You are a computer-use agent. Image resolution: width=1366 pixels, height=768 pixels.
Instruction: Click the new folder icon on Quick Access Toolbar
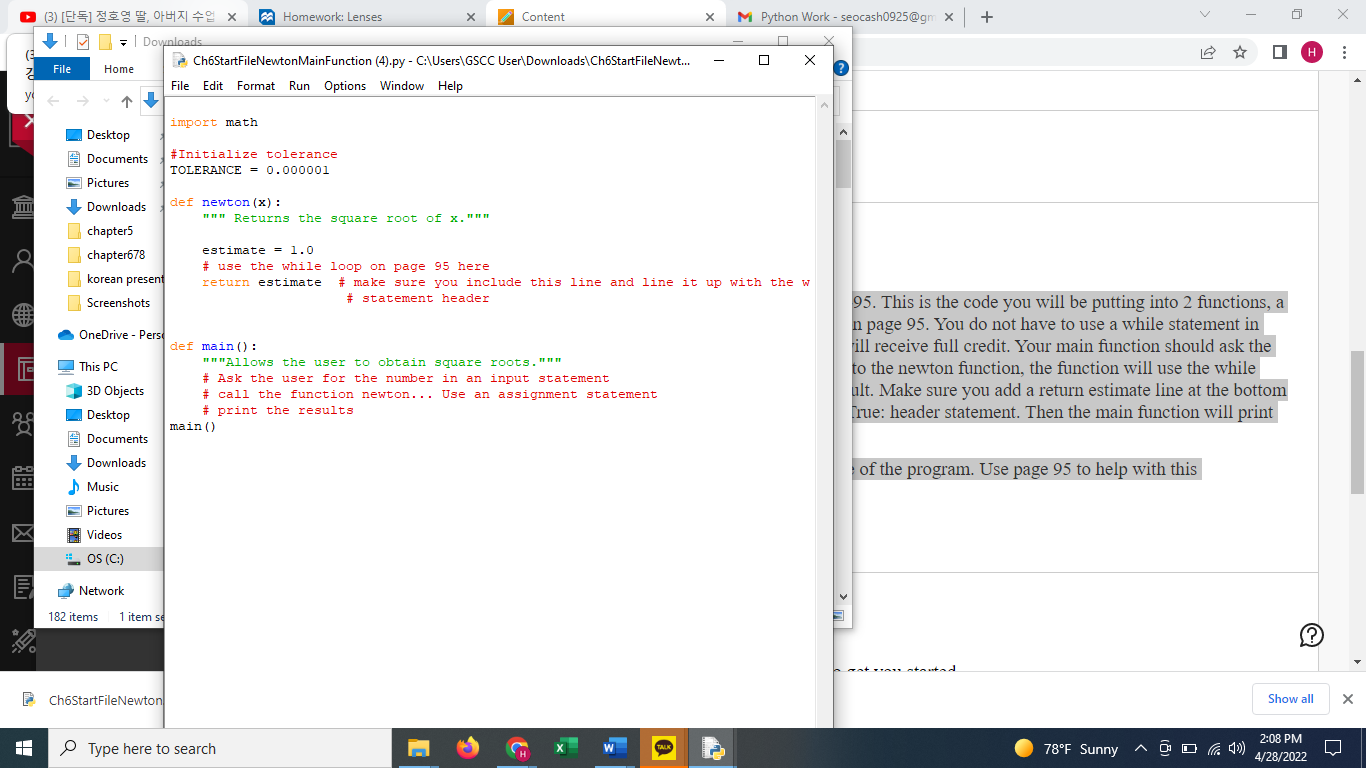[105, 42]
